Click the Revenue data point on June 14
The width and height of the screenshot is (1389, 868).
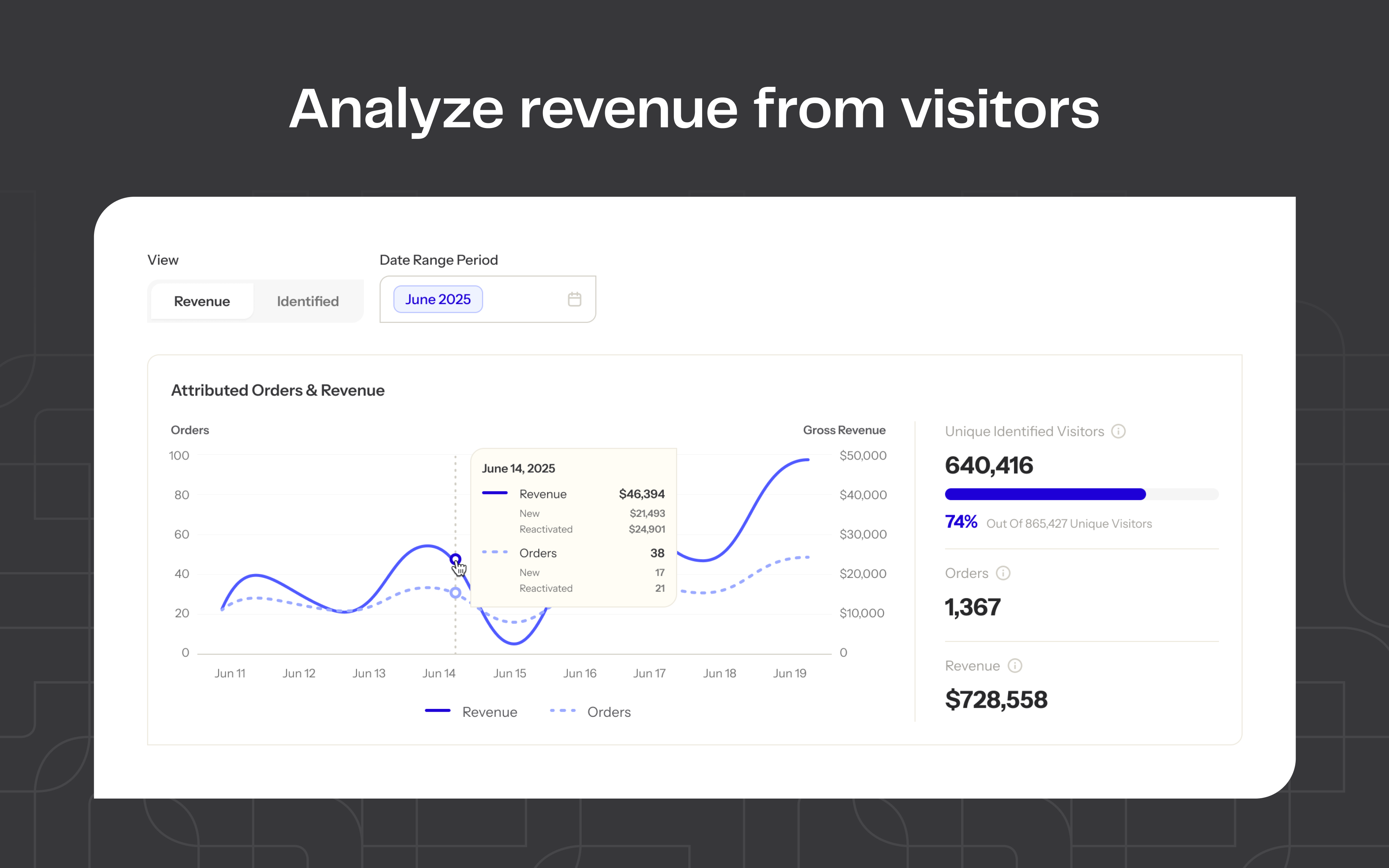click(x=455, y=558)
